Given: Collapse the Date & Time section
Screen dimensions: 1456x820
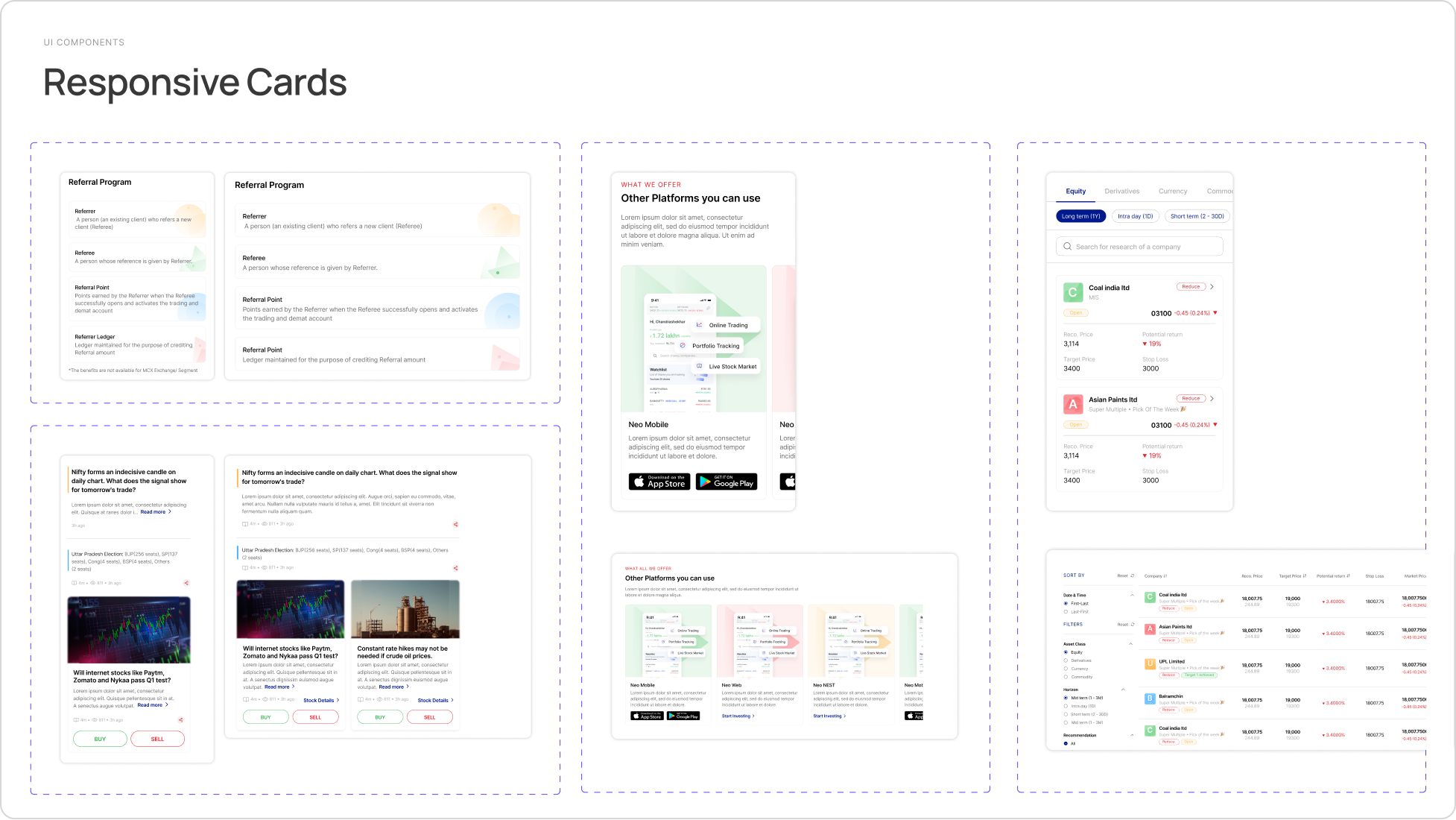Looking at the screenshot, I should [x=1132, y=595].
